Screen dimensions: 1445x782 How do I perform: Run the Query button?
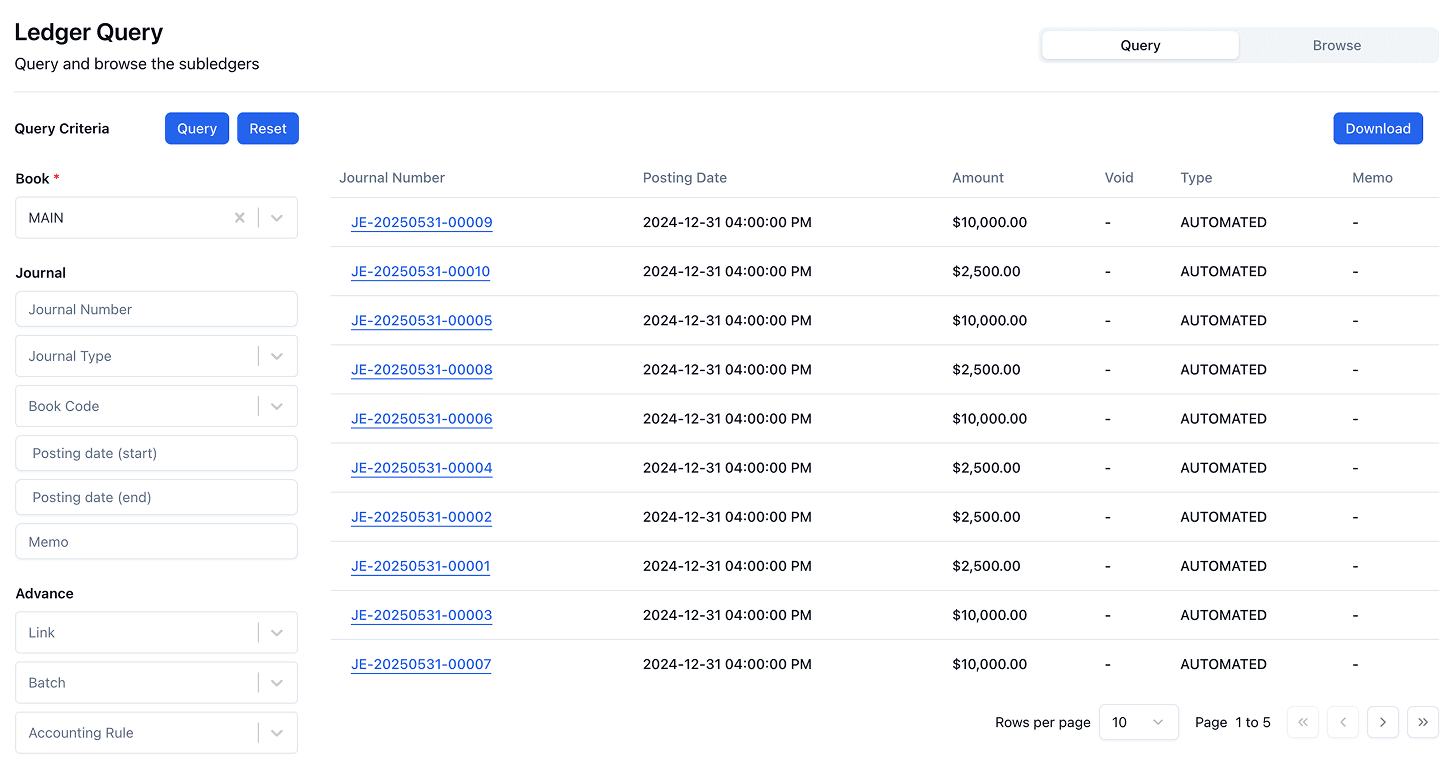(197, 128)
